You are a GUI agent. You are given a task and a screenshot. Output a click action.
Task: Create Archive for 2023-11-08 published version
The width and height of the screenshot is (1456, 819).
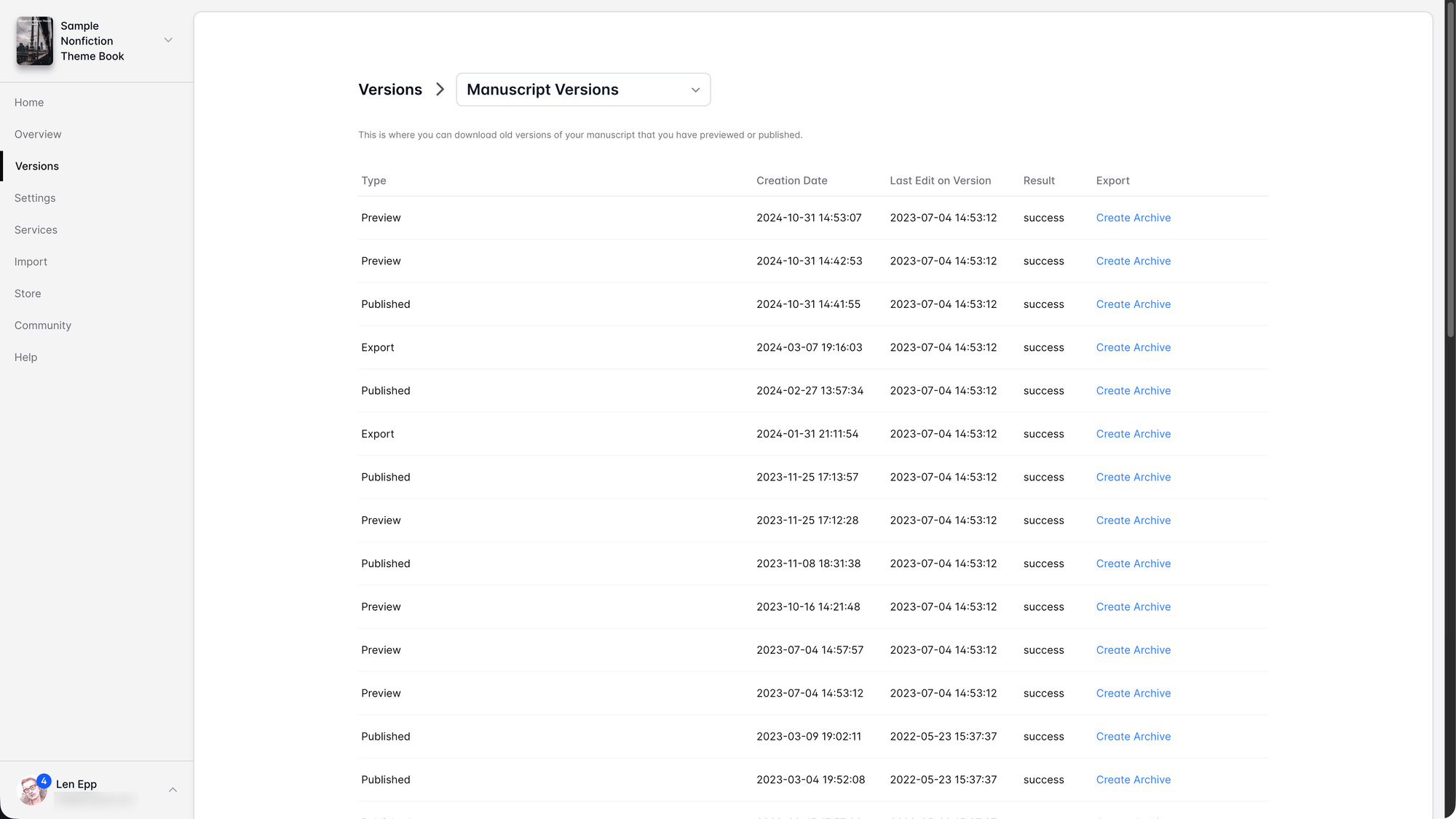coord(1133,564)
